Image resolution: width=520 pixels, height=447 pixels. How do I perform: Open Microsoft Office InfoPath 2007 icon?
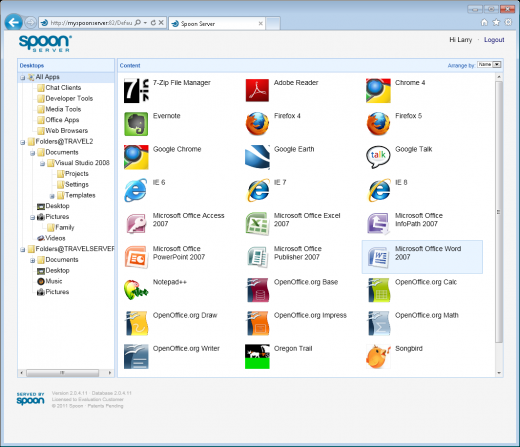pyautogui.click(x=378, y=223)
